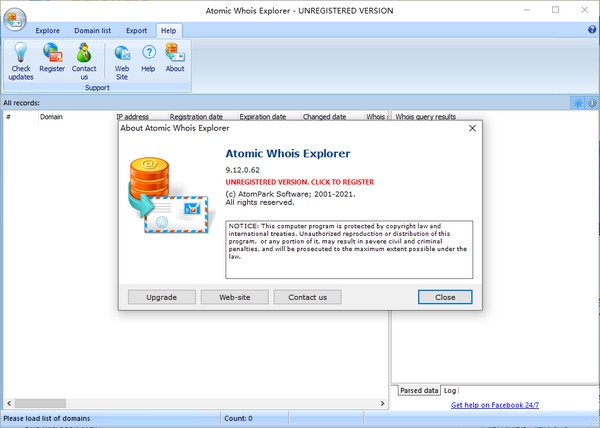Click Please load list of domains status text
Image resolution: width=600 pixels, height=428 pixels.
coord(47,418)
